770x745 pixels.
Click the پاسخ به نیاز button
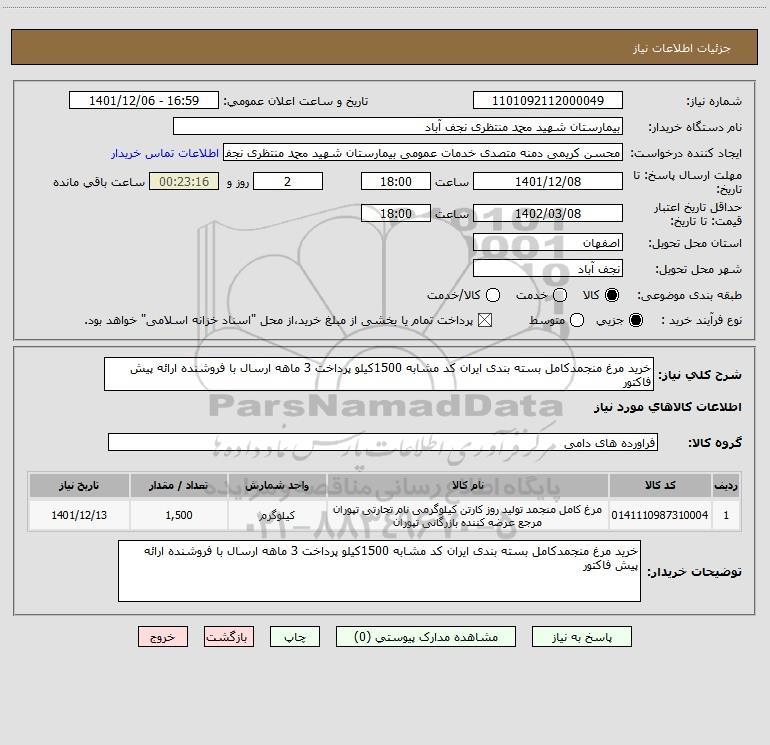[581, 636]
